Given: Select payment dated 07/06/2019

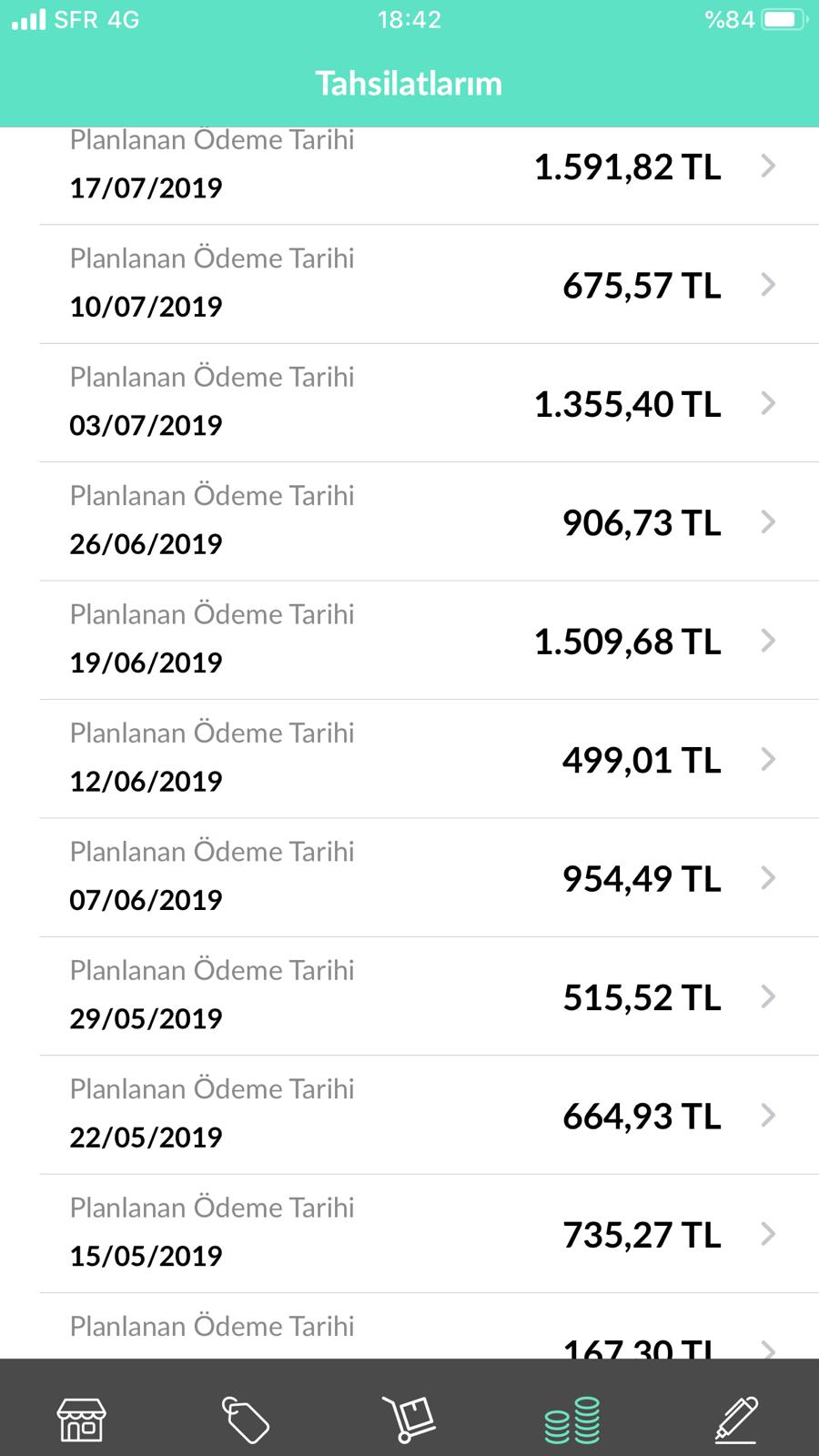Looking at the screenshot, I should (x=430, y=878).
